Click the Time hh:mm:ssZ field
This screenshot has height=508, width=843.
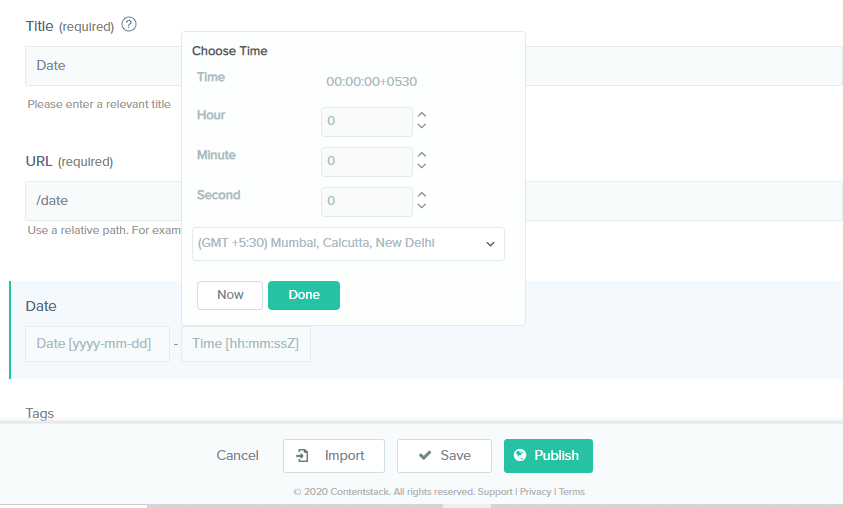click(246, 344)
